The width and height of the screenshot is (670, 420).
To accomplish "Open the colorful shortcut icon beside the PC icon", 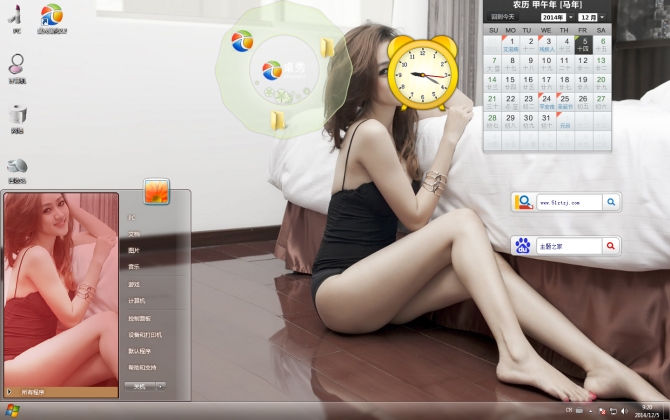I will click(52, 19).
